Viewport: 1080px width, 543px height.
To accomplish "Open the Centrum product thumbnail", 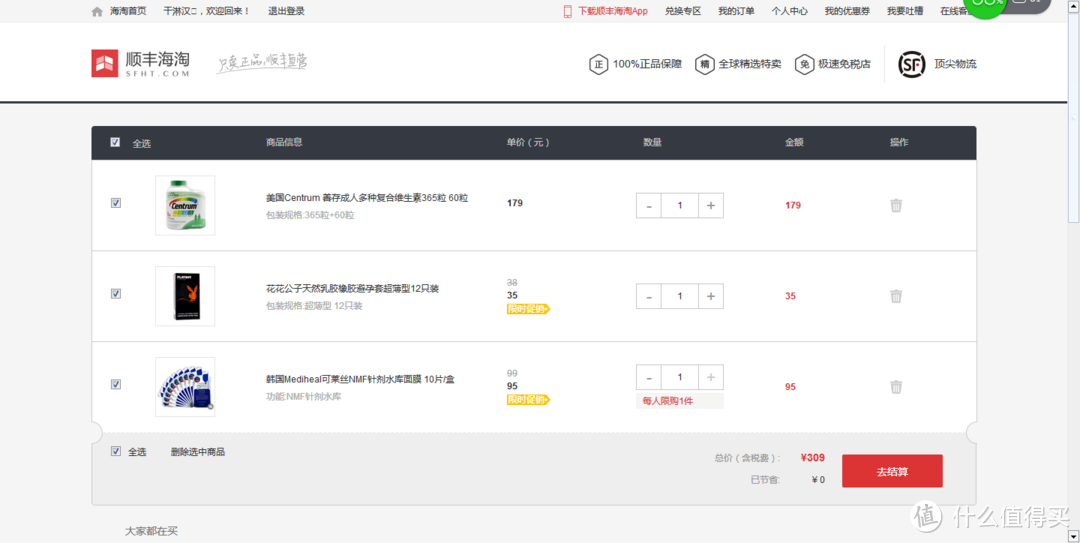I will (185, 205).
